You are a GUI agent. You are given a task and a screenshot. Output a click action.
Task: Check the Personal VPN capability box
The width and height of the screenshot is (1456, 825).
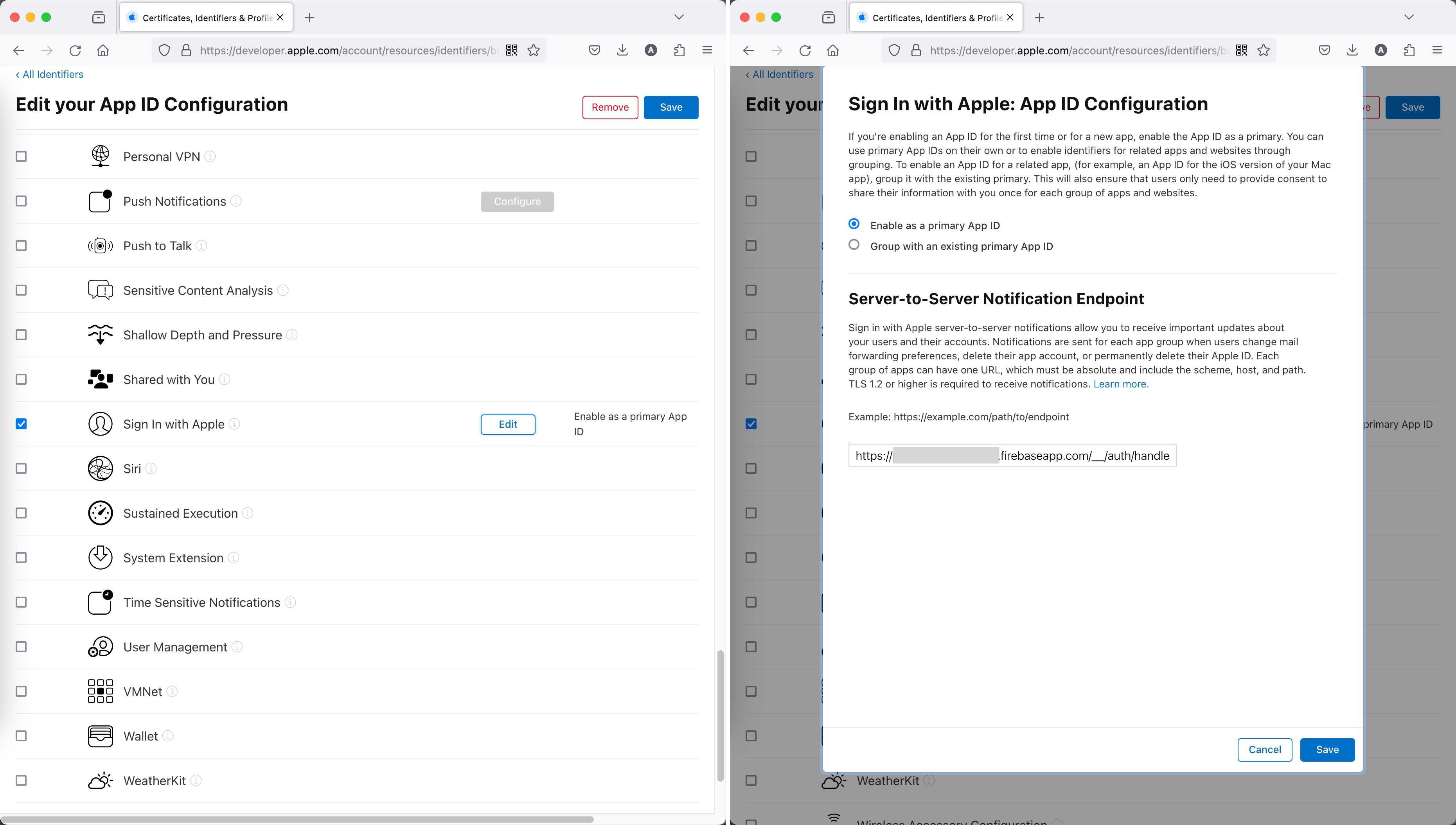tap(21, 156)
